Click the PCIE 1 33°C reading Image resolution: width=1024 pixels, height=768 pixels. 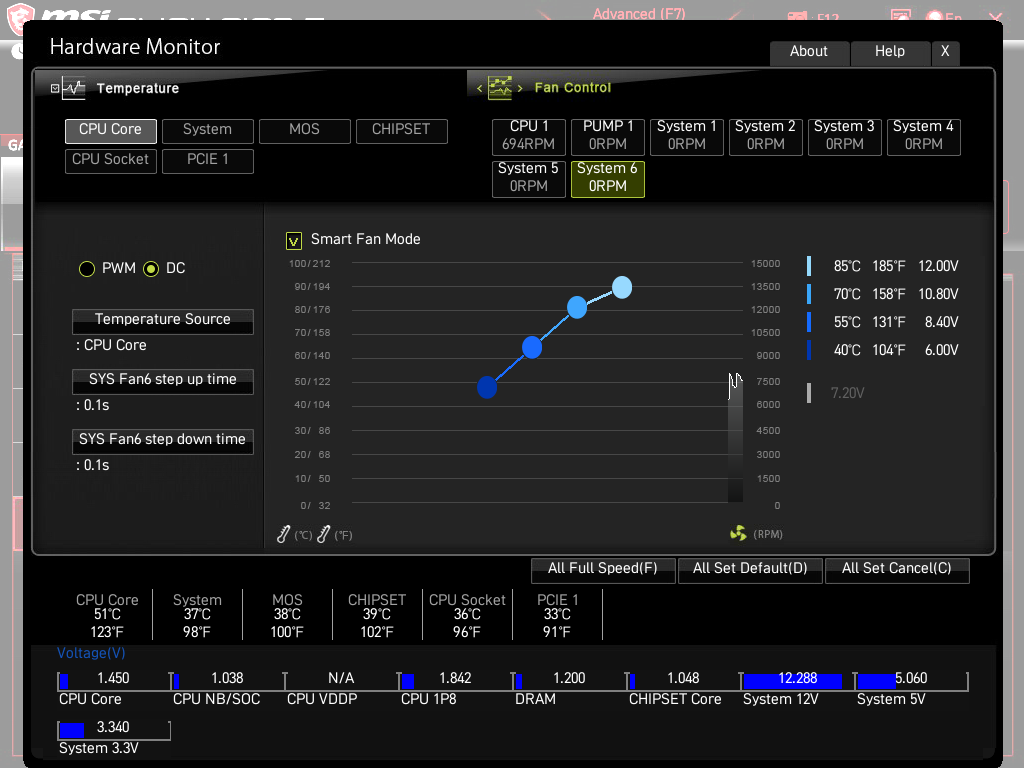(557, 615)
